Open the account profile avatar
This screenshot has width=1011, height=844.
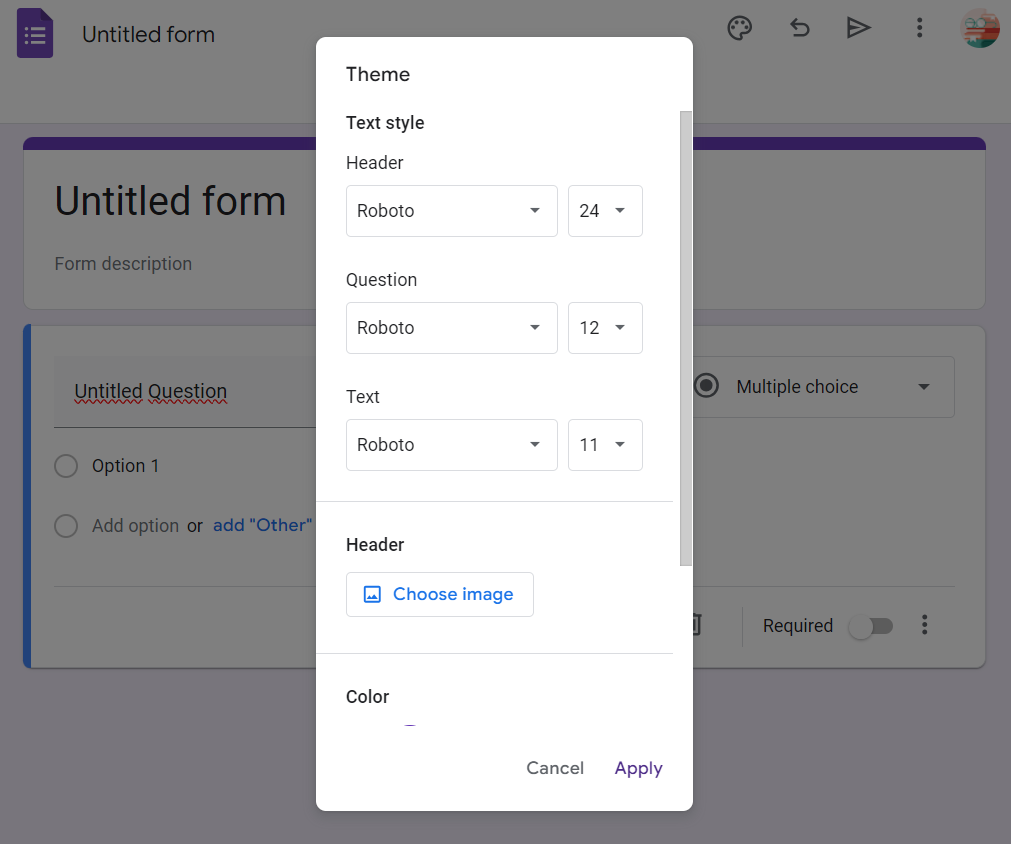pos(979,28)
